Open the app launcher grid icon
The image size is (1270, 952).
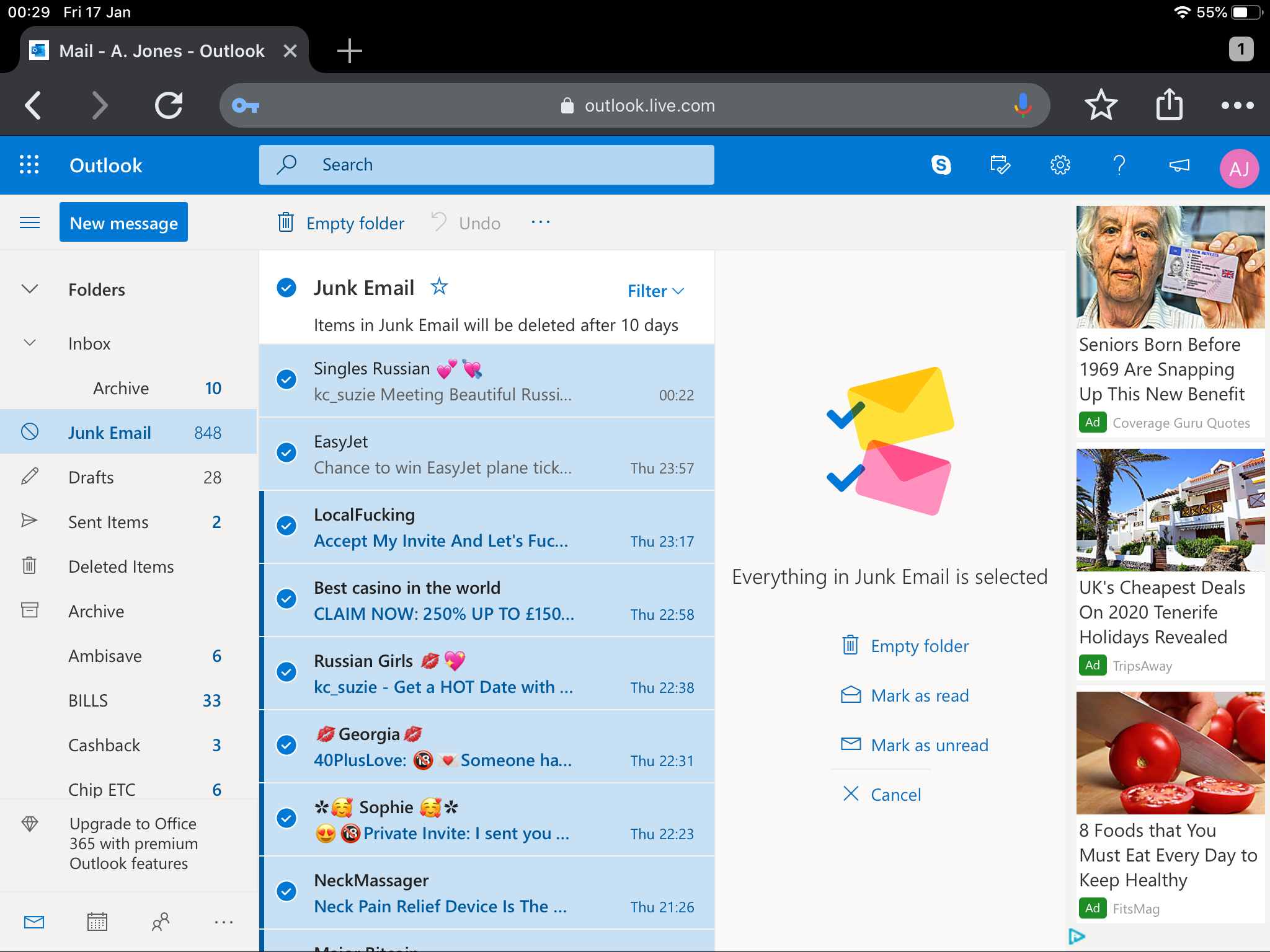pyautogui.click(x=29, y=165)
